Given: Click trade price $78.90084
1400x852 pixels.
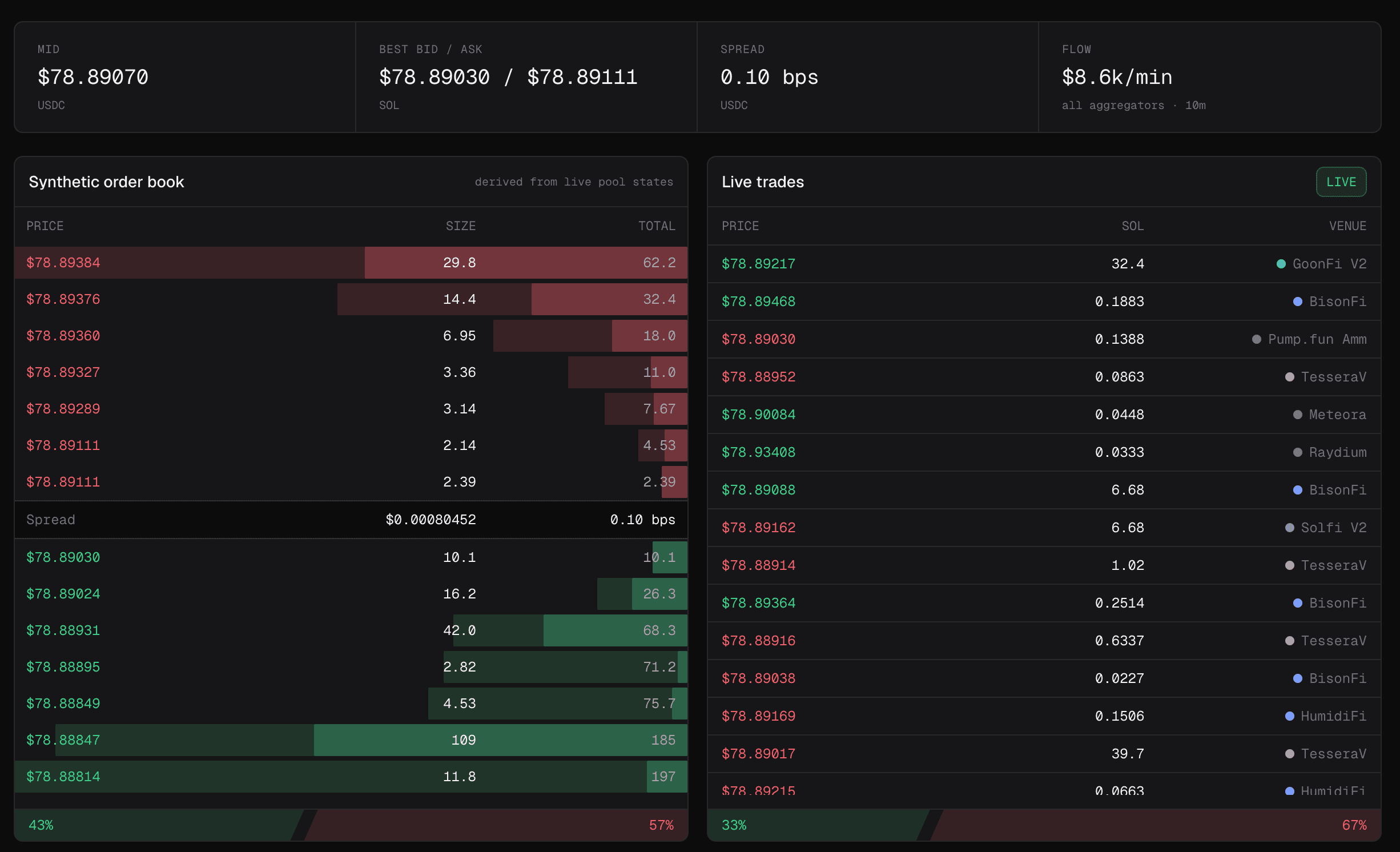Looking at the screenshot, I should click(x=759, y=415).
